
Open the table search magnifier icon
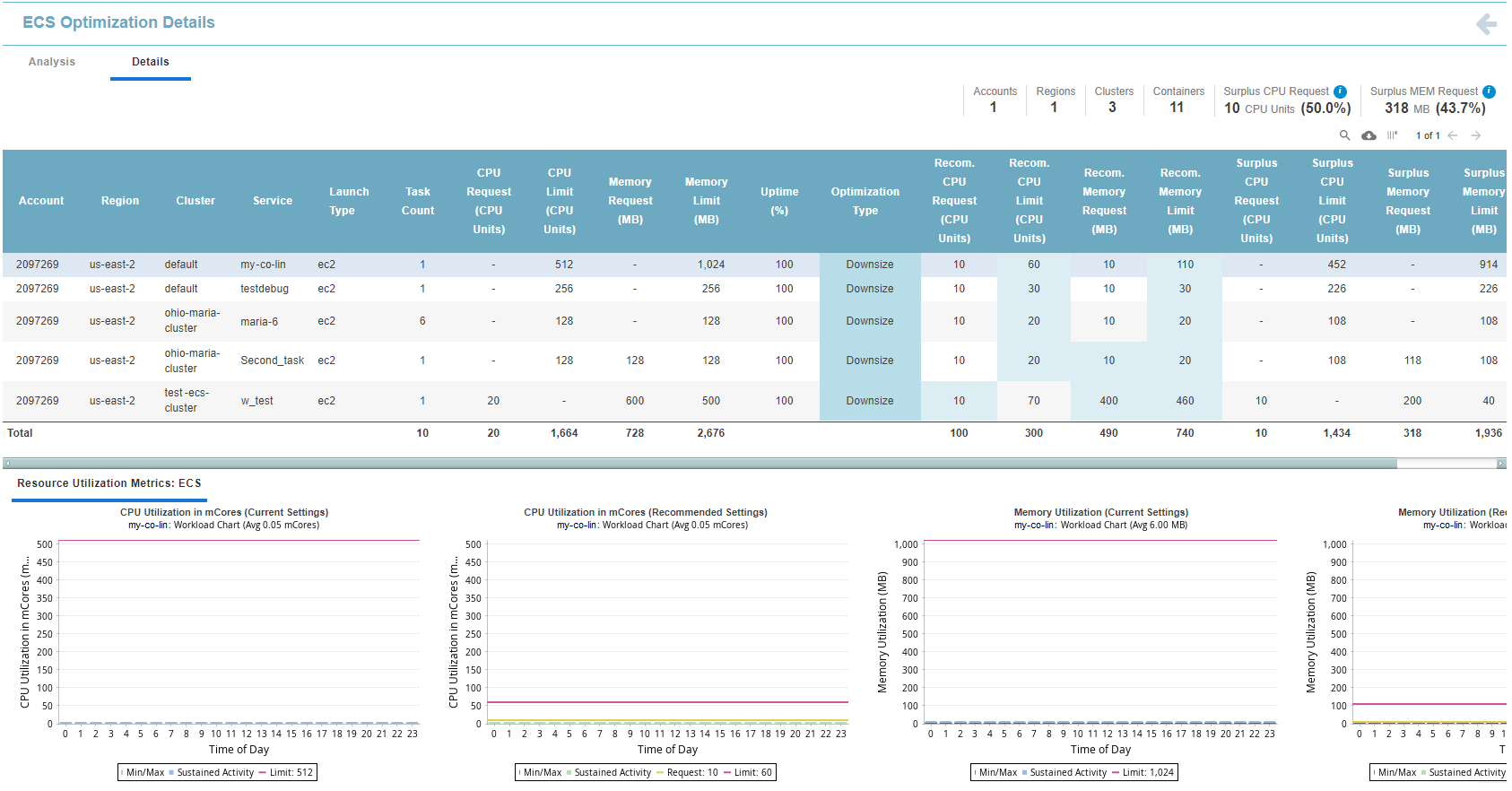pos(1344,135)
